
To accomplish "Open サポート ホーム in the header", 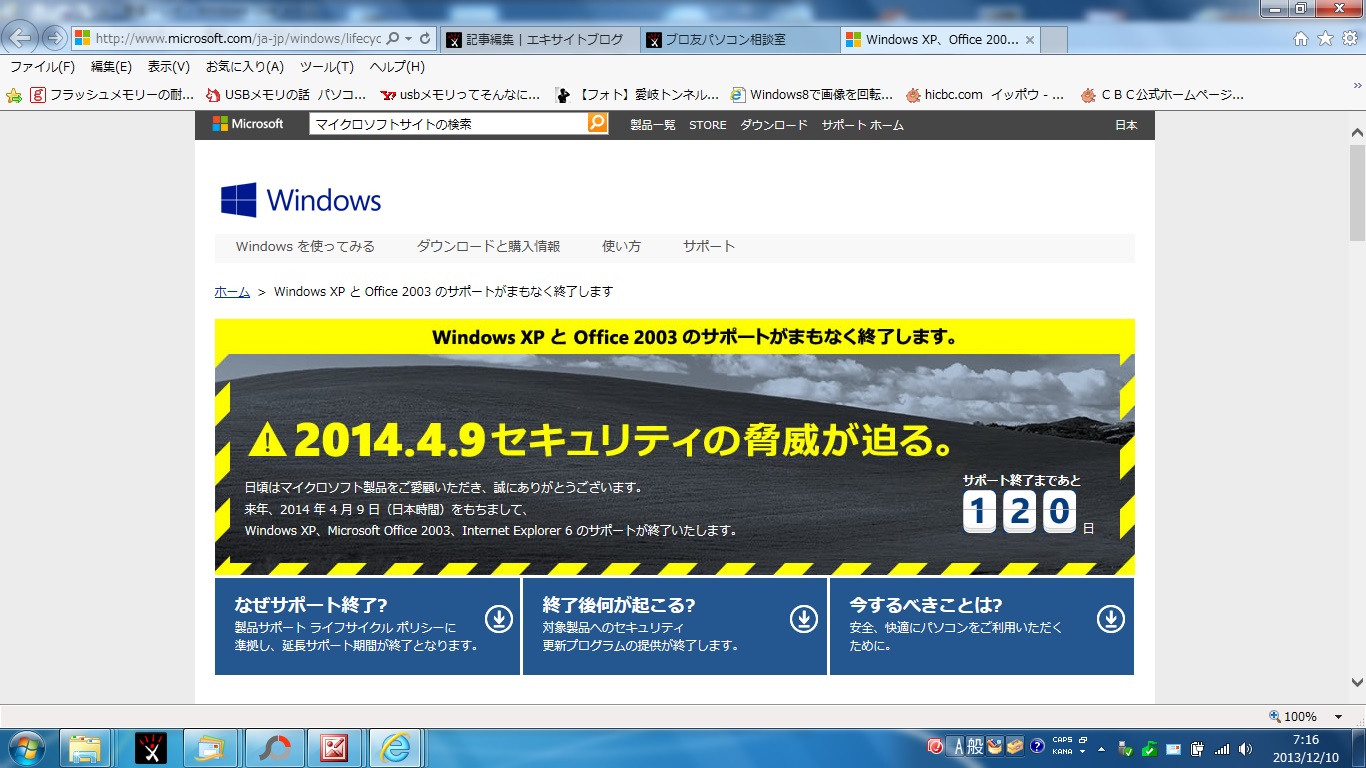I will pos(863,125).
